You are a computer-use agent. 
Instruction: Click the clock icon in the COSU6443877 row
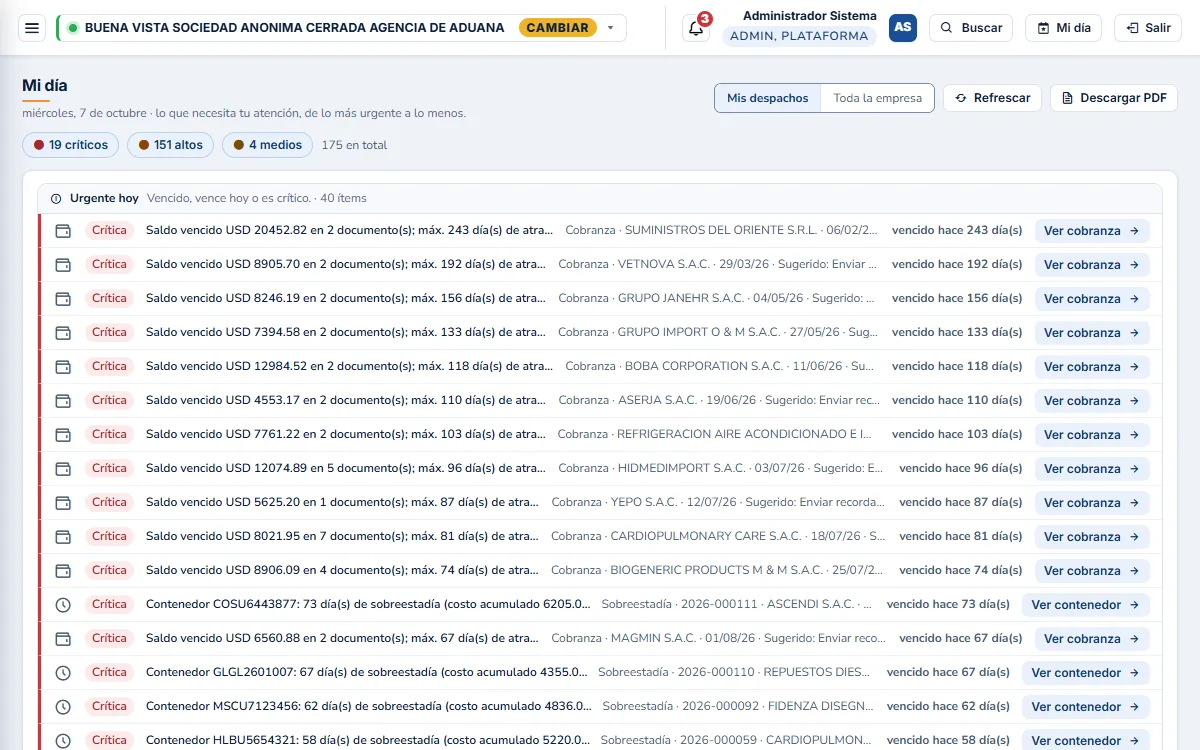(63, 605)
